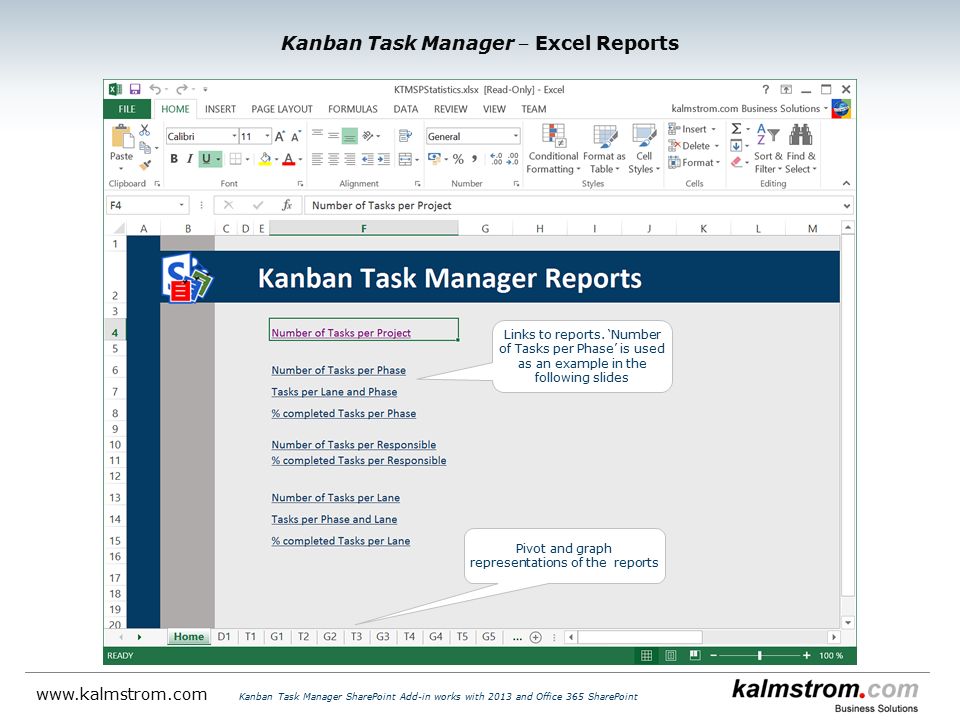Open the font size 11 dropdown

268,136
